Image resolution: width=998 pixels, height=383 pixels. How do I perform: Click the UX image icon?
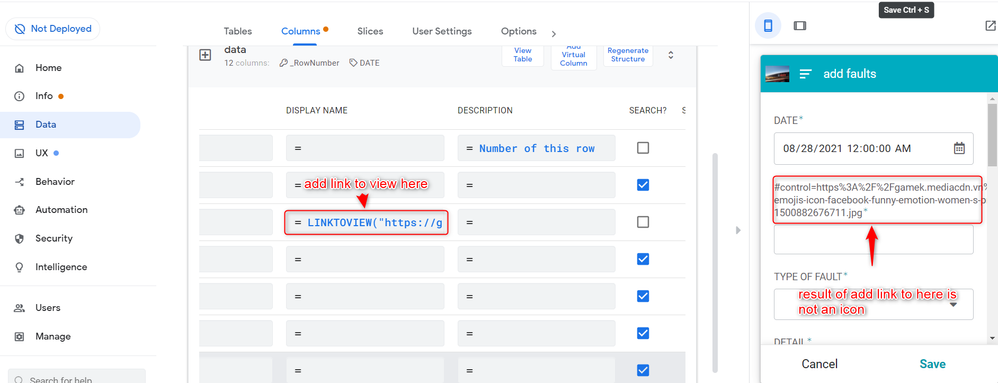tap(19, 153)
